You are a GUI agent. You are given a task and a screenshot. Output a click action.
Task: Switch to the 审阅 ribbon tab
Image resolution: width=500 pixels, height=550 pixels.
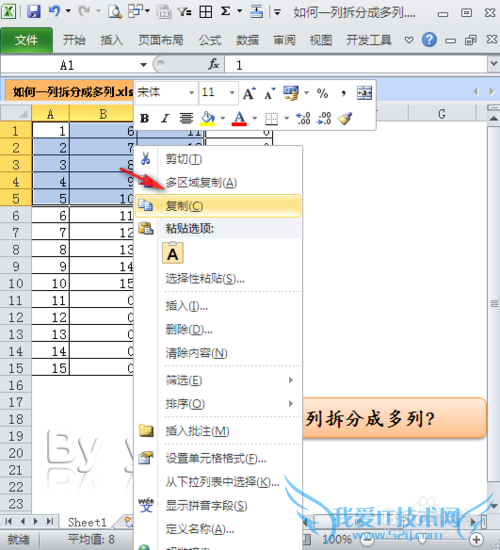(x=284, y=40)
